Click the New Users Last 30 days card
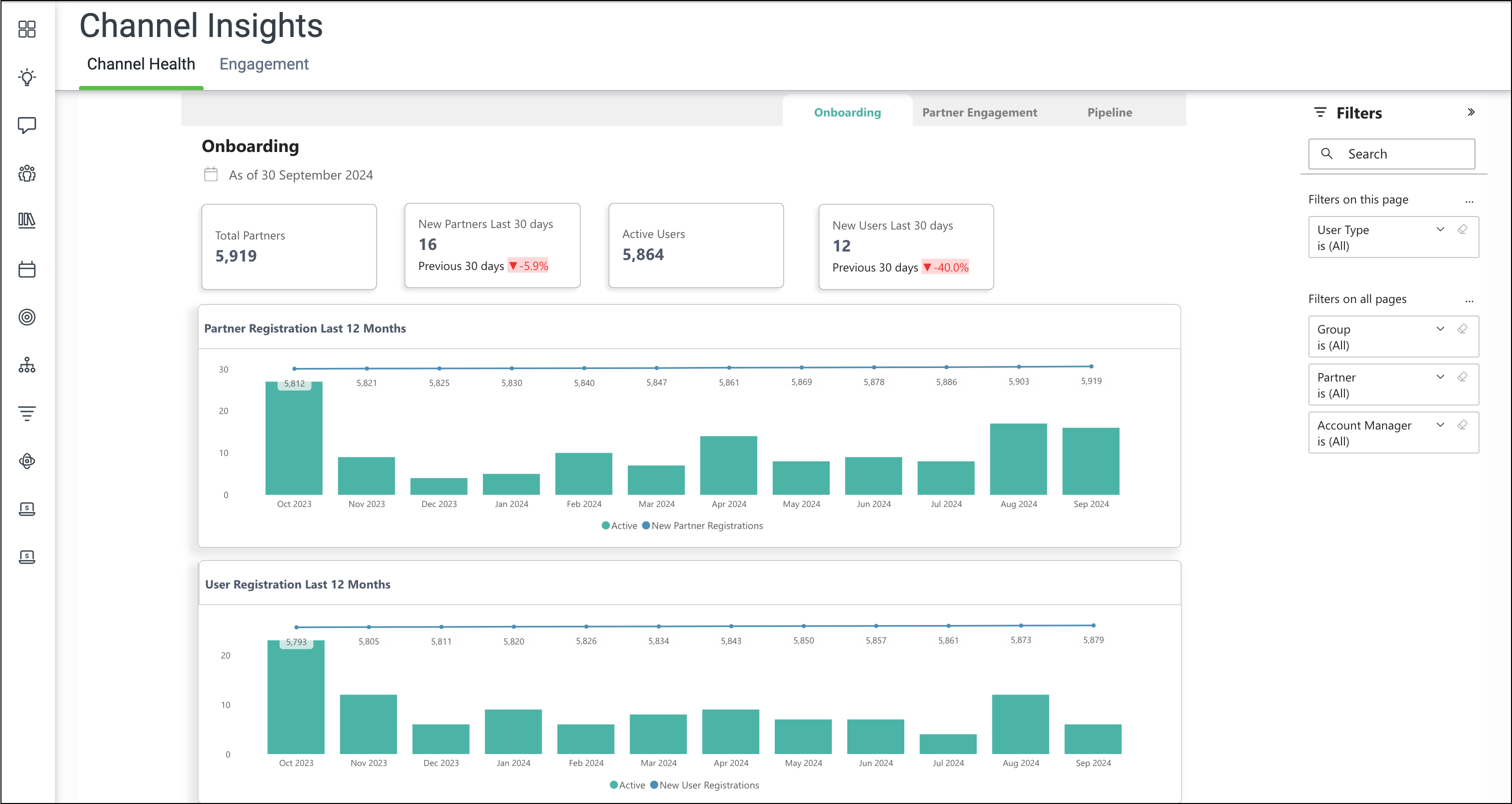 906,246
